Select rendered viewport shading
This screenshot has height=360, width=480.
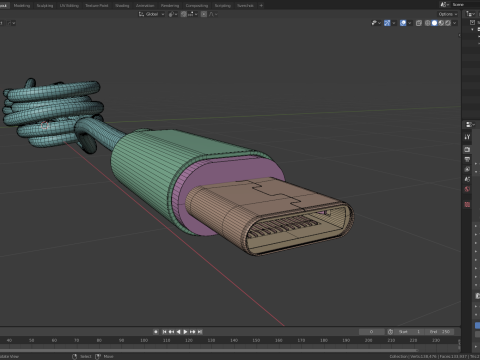[x=448, y=23]
